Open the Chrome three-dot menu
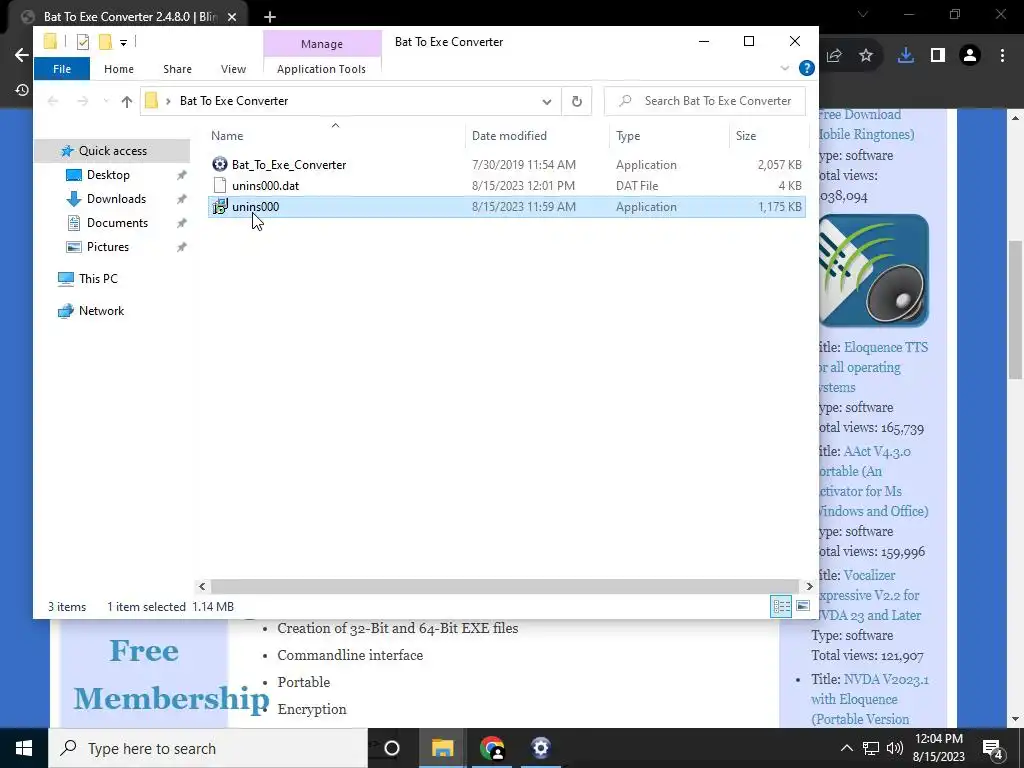 (x=1002, y=56)
